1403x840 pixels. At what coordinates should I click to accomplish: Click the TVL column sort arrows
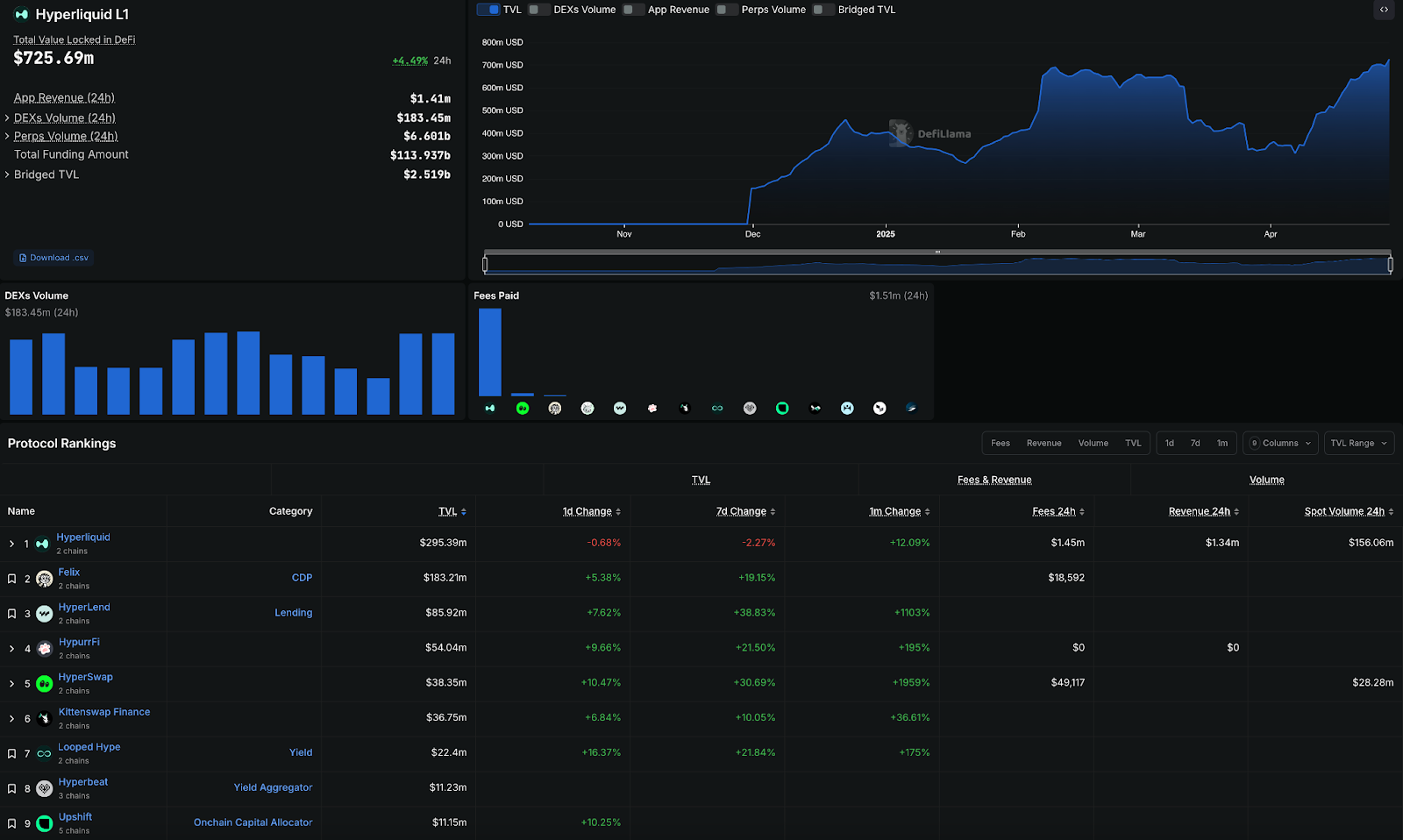(464, 512)
